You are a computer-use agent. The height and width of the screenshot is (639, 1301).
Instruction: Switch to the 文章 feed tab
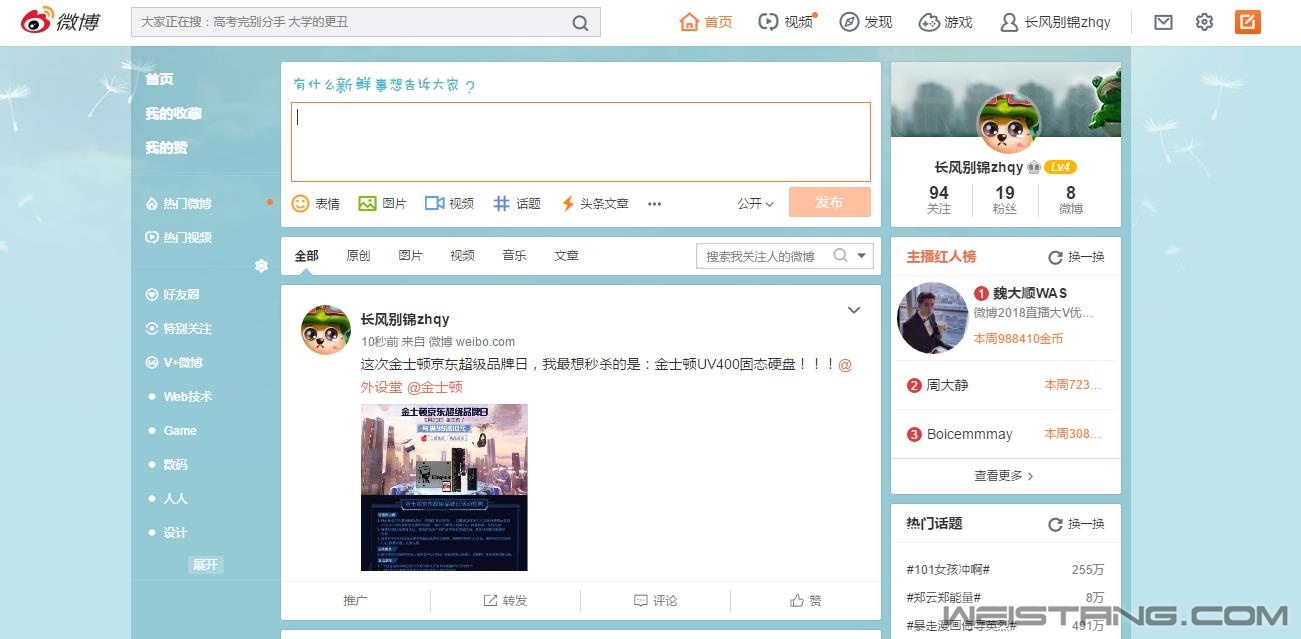point(566,256)
